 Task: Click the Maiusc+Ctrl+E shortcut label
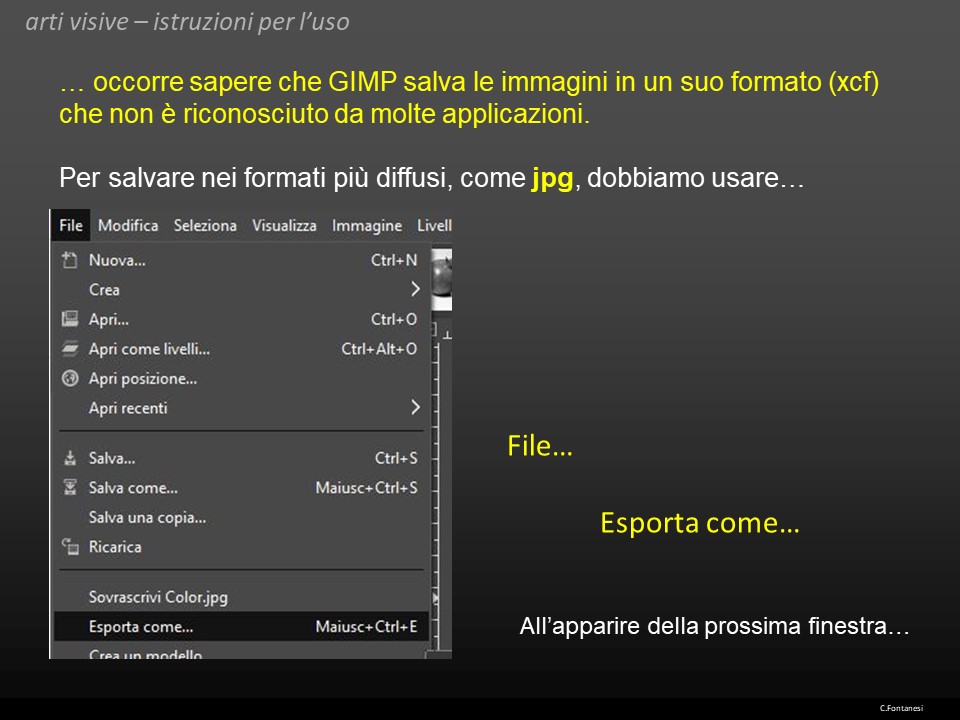367,626
